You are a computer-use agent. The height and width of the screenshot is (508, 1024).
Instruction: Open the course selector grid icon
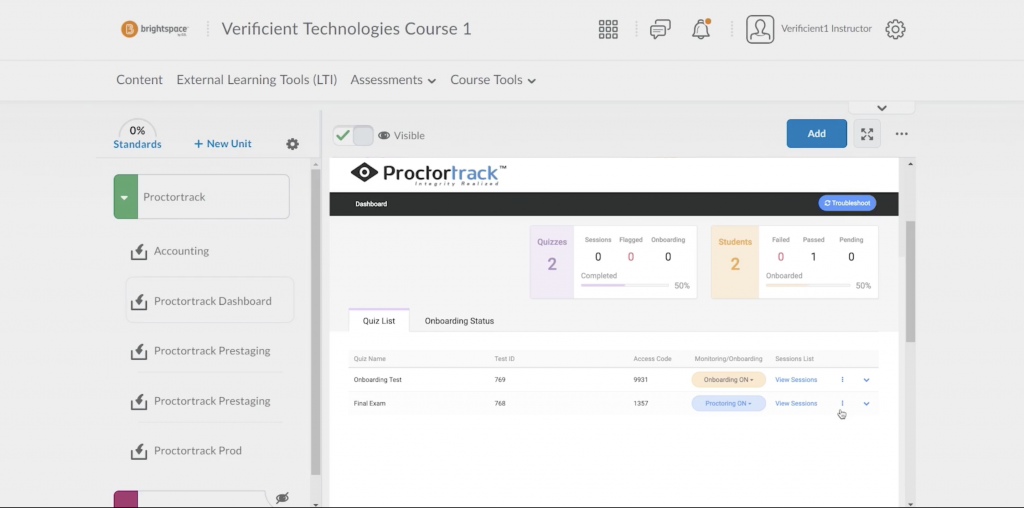[x=608, y=29]
